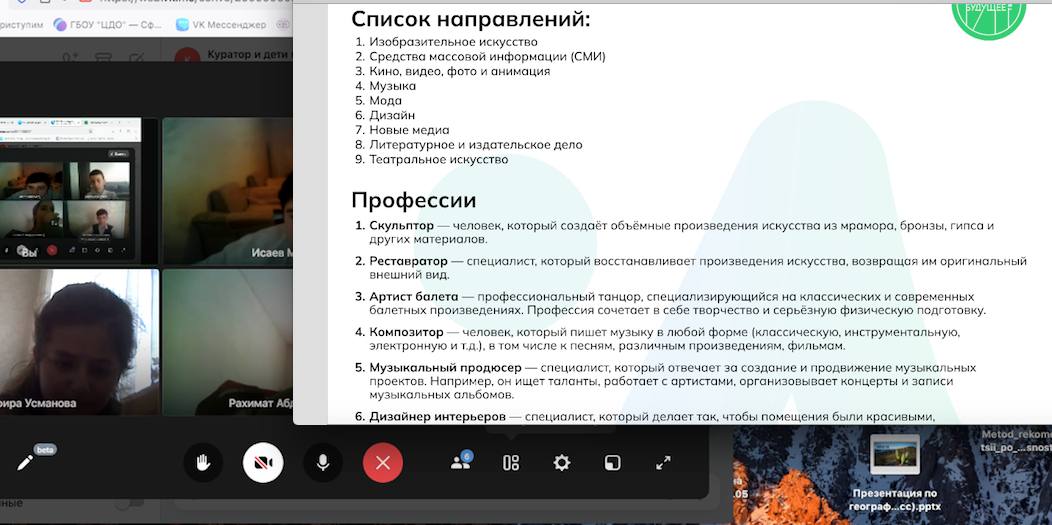
Task: Click the Профессии heading in the document
Action: pos(413,200)
